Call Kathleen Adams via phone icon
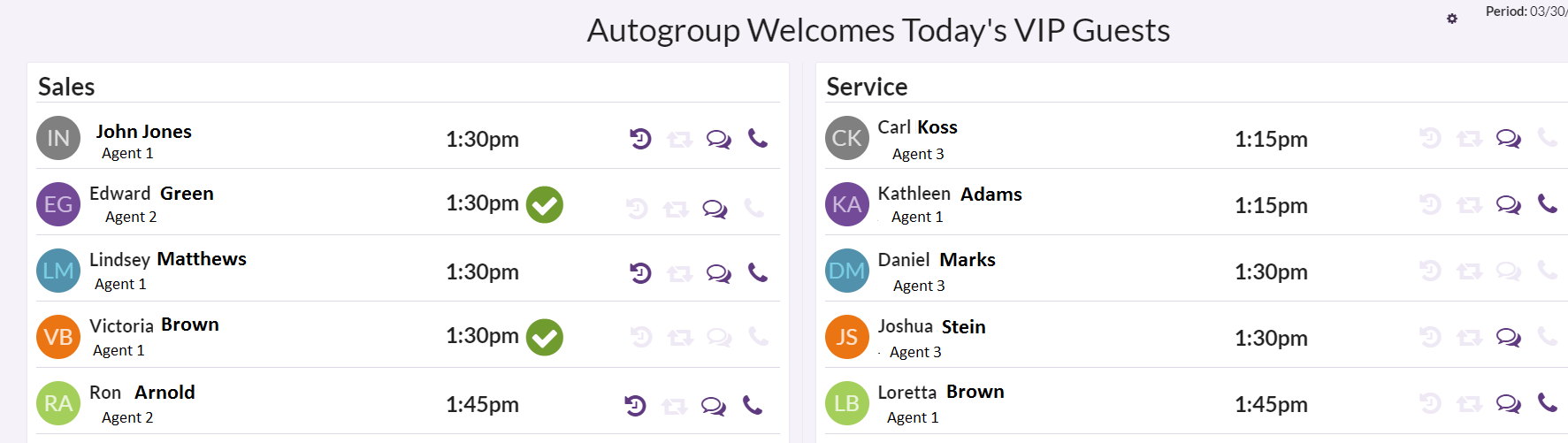Viewport: 1568px width, 443px height. 1547,204
